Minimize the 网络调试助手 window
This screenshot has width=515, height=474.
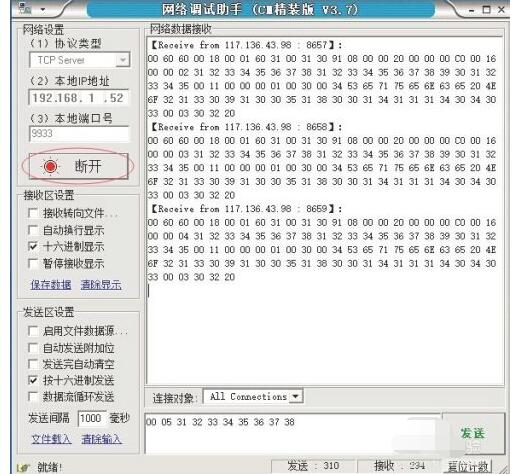tap(471, 11)
